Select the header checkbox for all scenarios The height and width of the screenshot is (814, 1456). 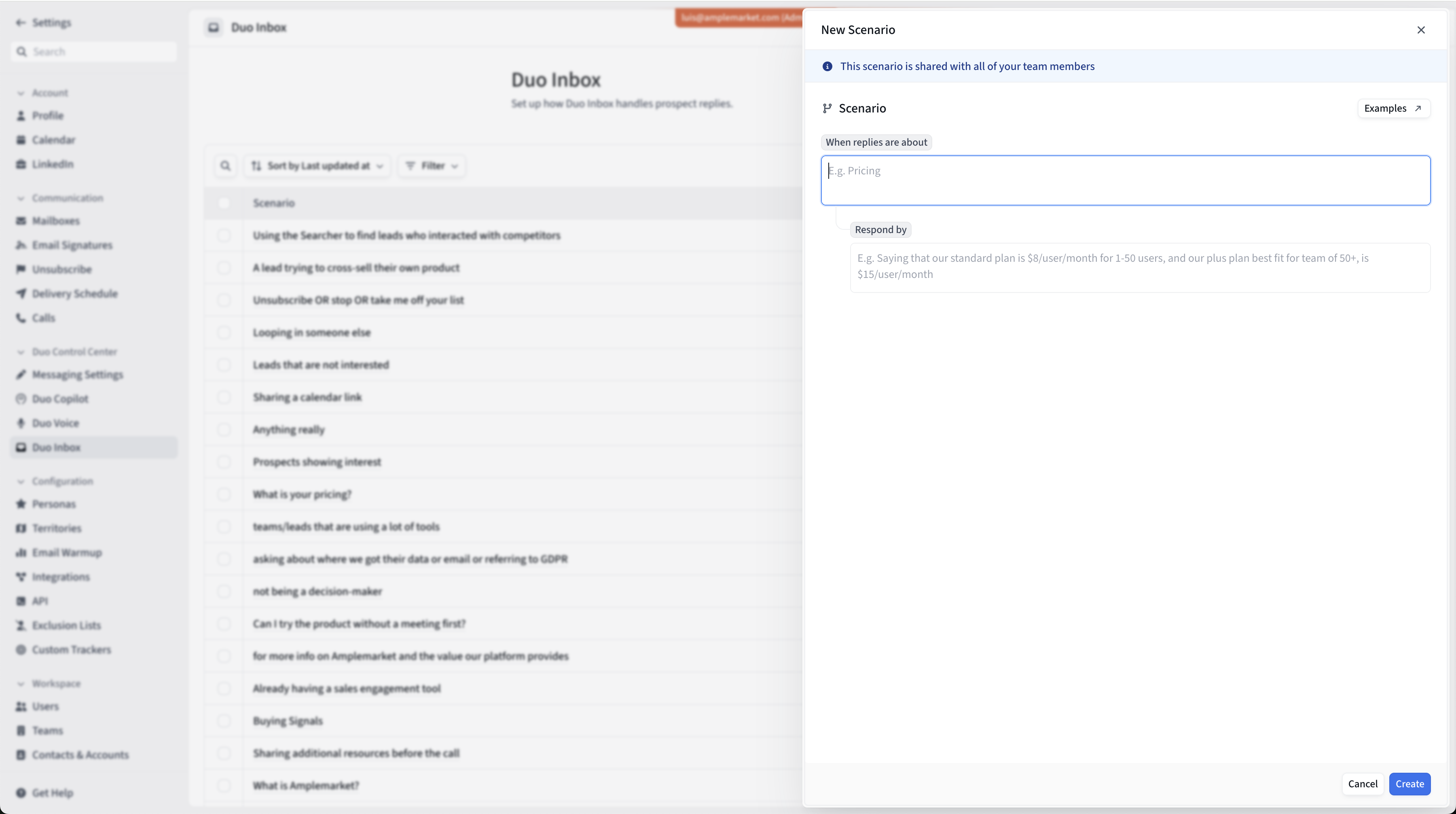[224, 203]
